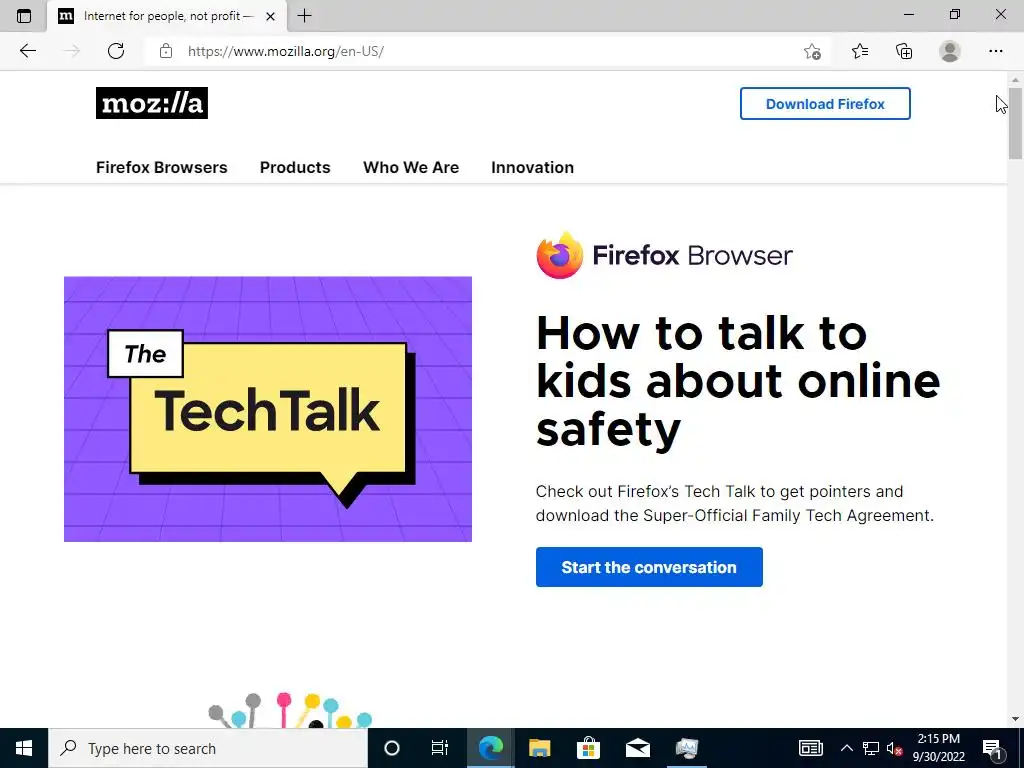Open File Explorer from taskbar
The image size is (1024, 768).
pyautogui.click(x=539, y=748)
